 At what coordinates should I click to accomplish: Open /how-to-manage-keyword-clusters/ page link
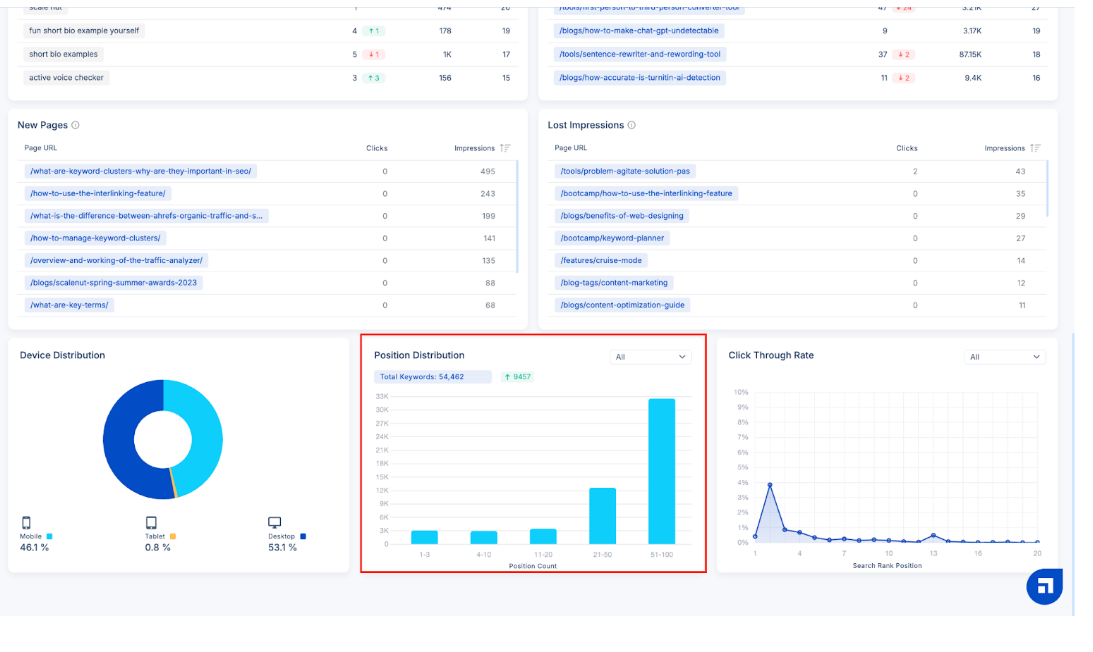[96, 238]
